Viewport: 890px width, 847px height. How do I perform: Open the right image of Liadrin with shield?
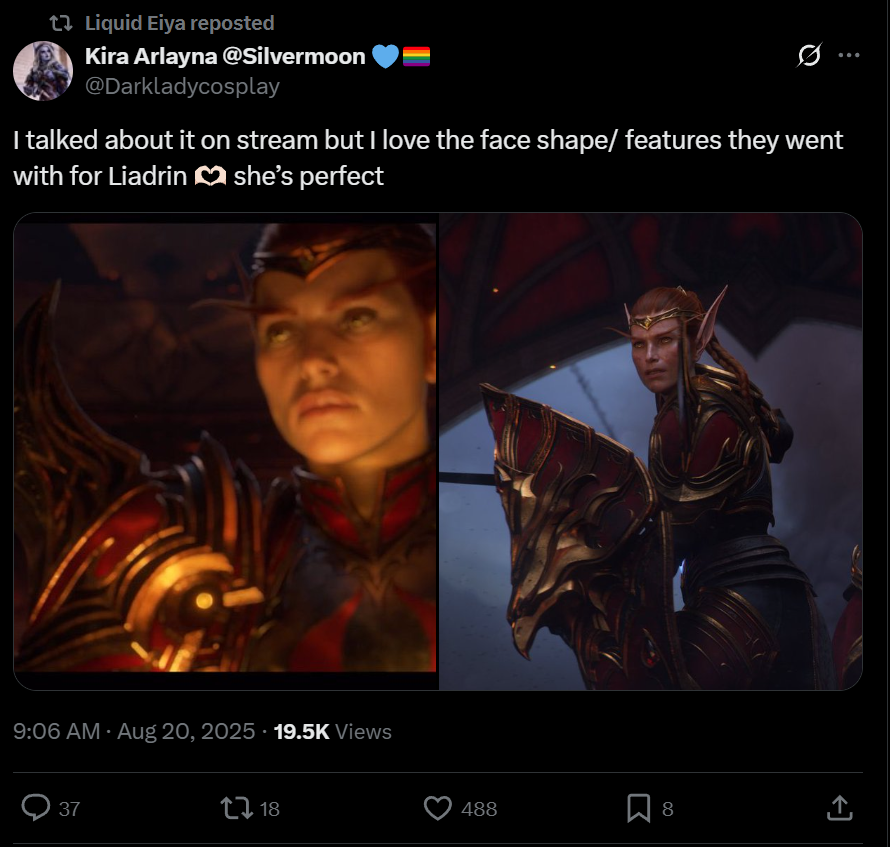(651, 451)
